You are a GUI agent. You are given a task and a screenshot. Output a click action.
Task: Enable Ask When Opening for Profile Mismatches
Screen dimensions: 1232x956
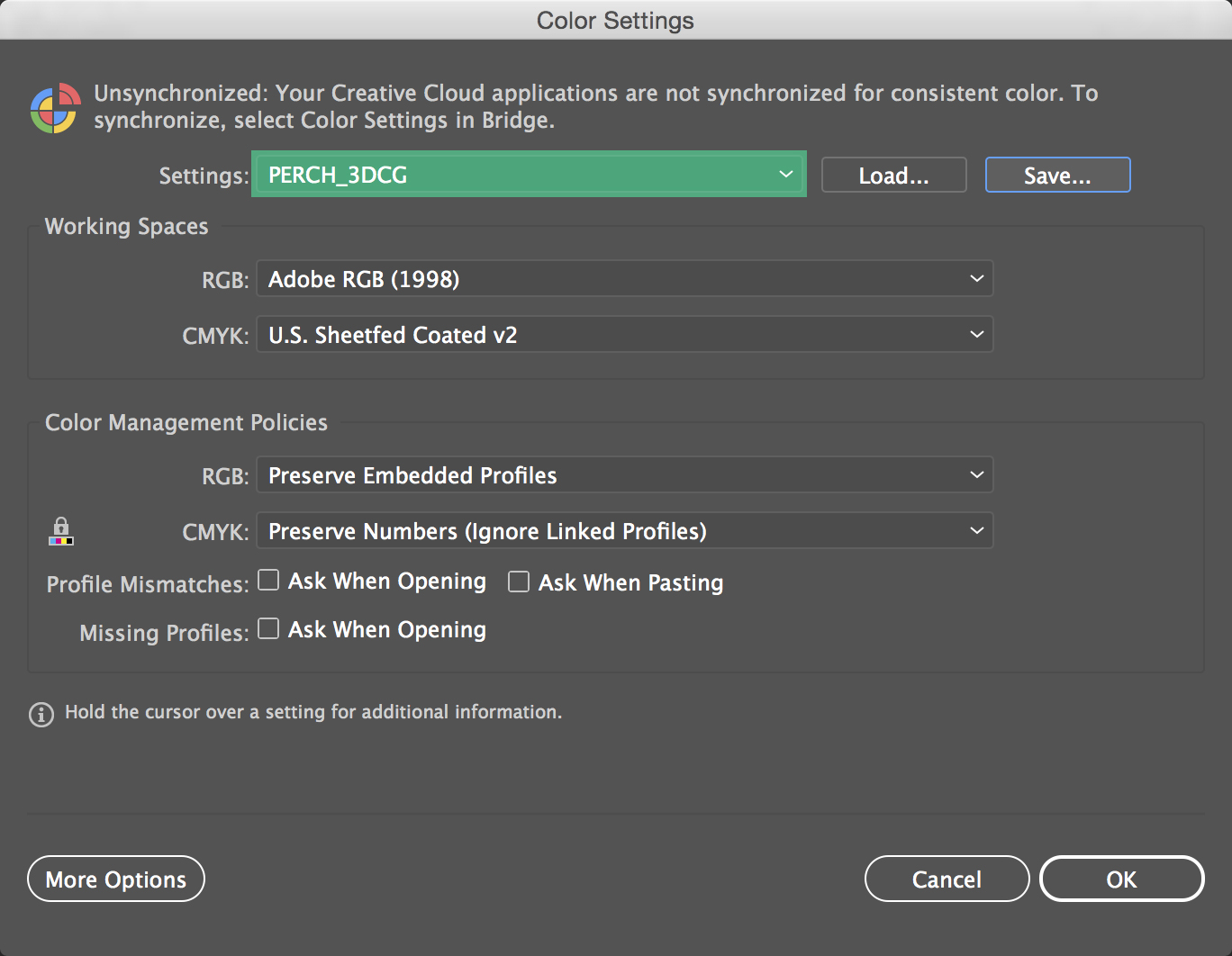(x=268, y=581)
